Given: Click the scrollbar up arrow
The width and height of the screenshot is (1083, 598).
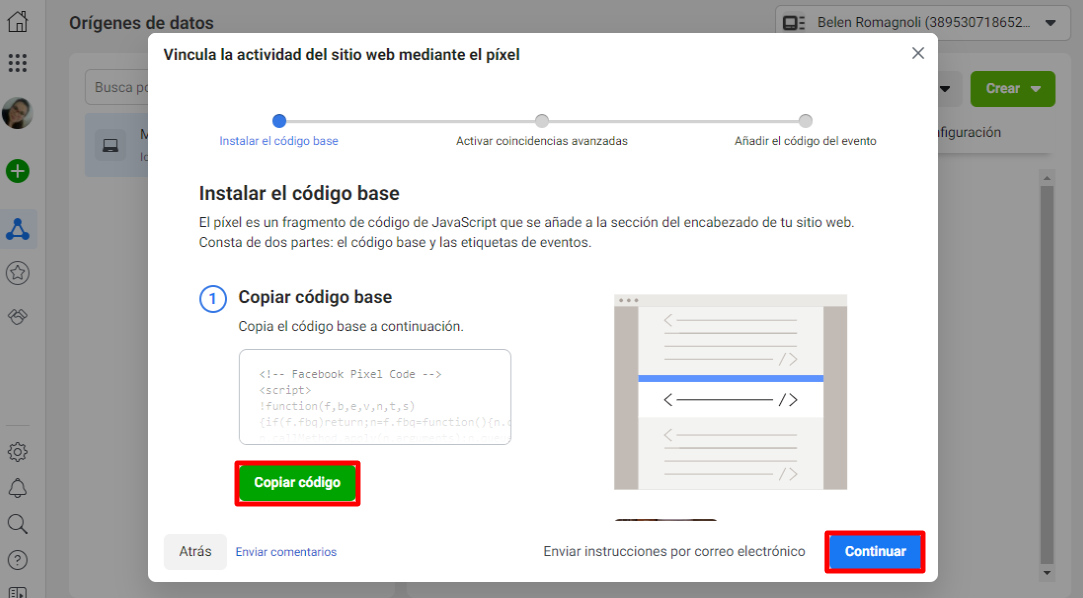Looking at the screenshot, I should tap(1047, 178).
